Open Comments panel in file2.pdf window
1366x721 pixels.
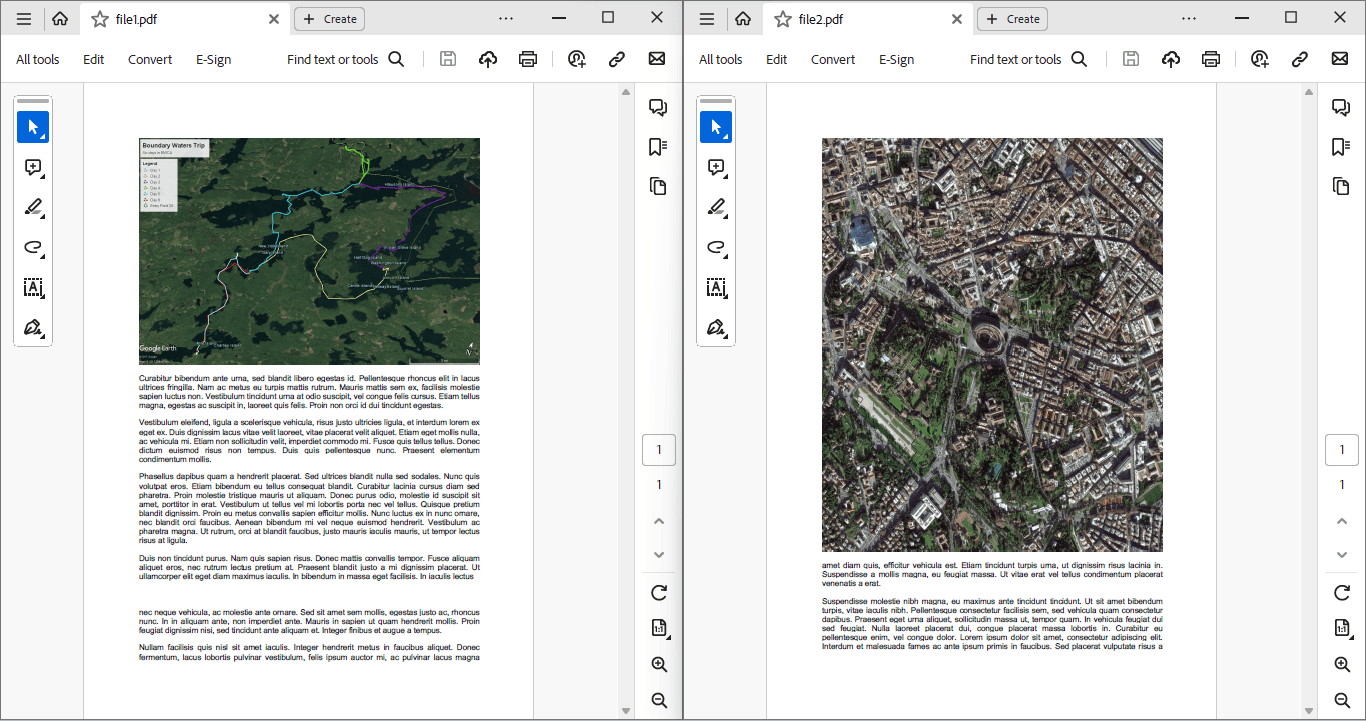point(1341,107)
